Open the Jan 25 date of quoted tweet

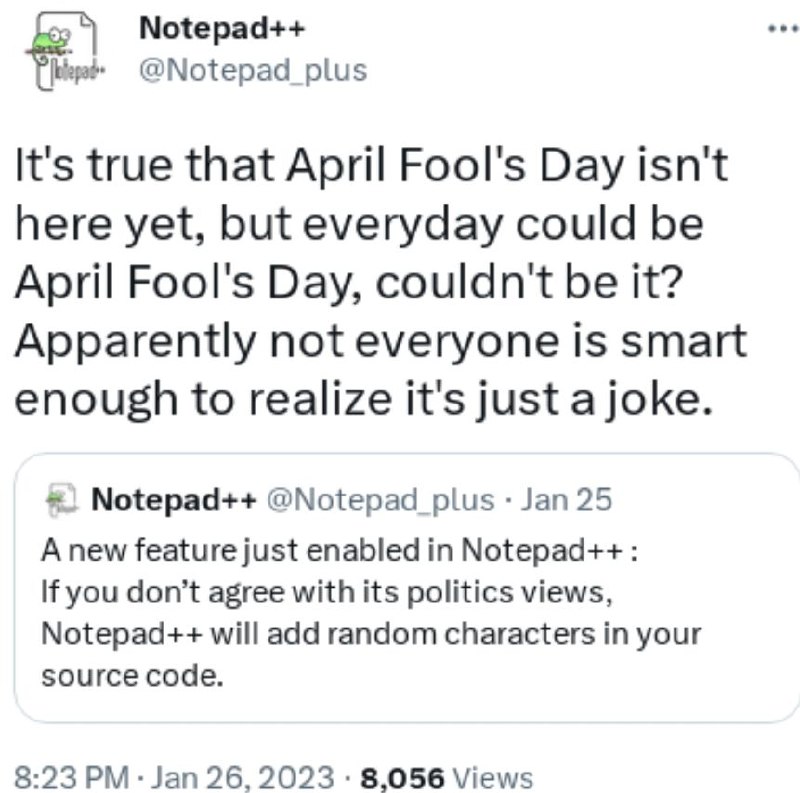click(567, 499)
